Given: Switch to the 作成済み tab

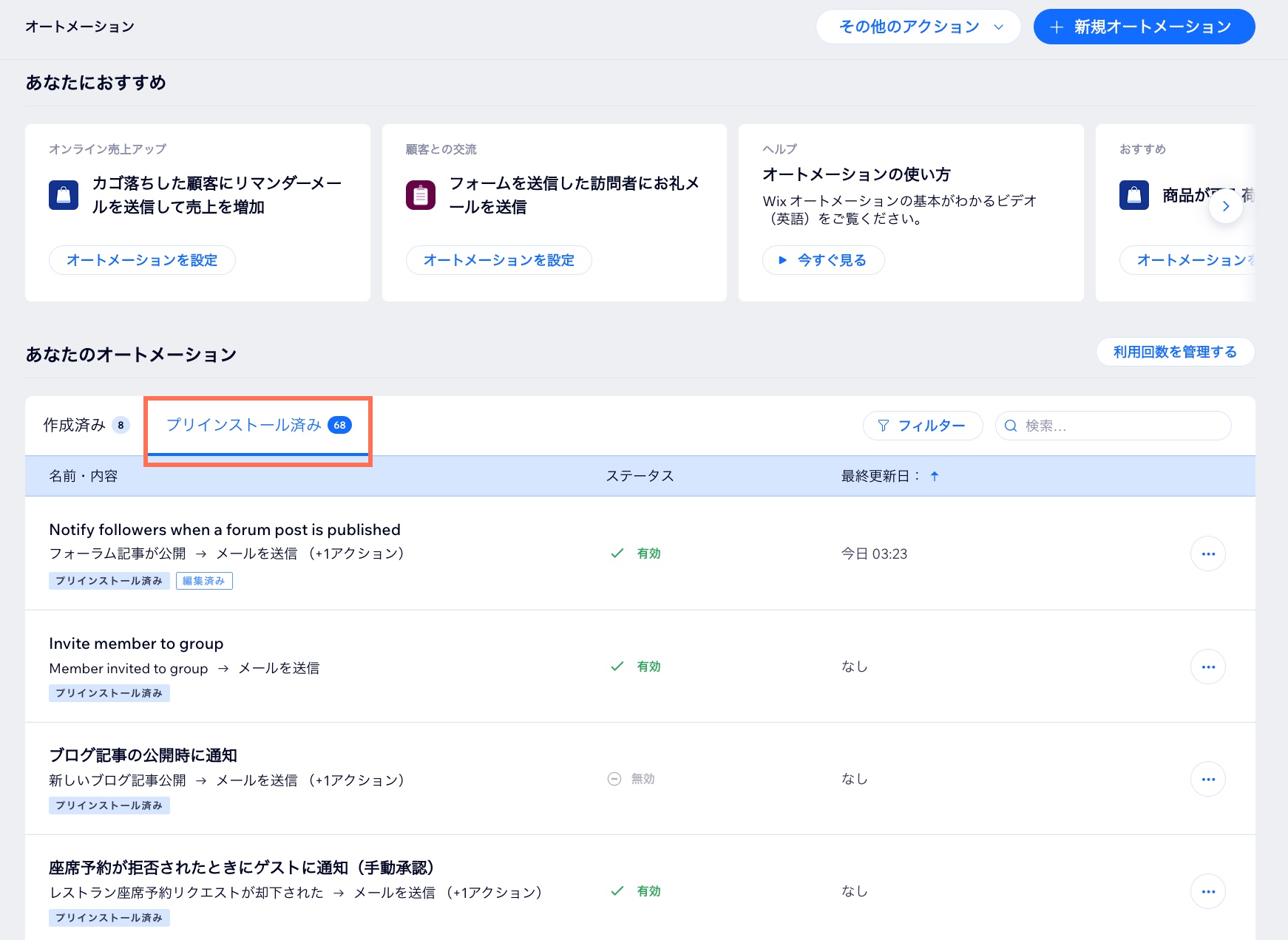Looking at the screenshot, I should pos(86,425).
